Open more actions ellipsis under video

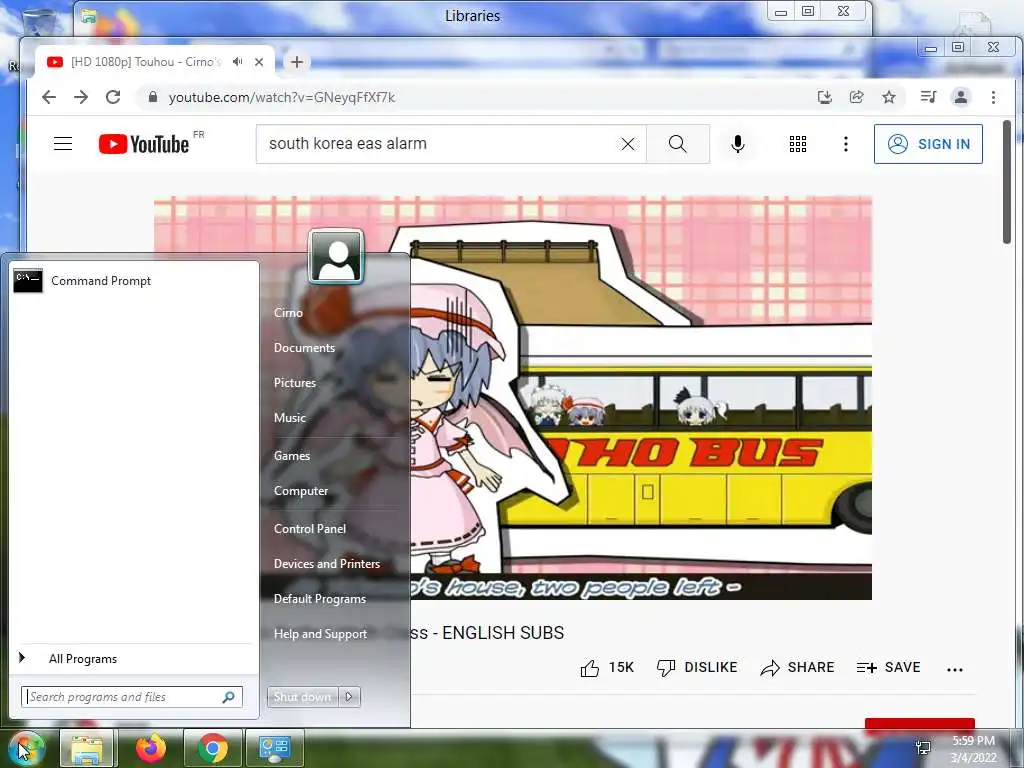click(954, 669)
